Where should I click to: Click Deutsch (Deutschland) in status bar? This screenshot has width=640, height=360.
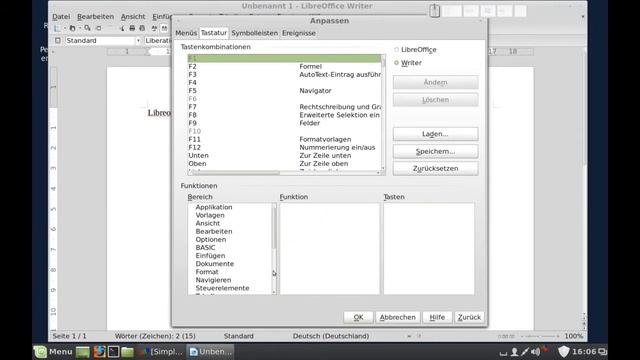[x=331, y=336]
